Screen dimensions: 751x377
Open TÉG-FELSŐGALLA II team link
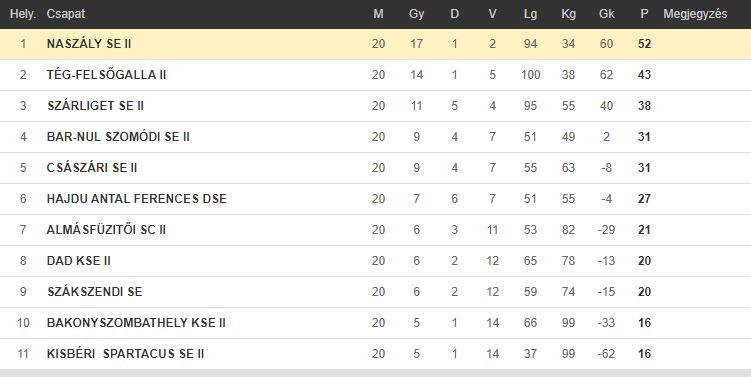106,75
